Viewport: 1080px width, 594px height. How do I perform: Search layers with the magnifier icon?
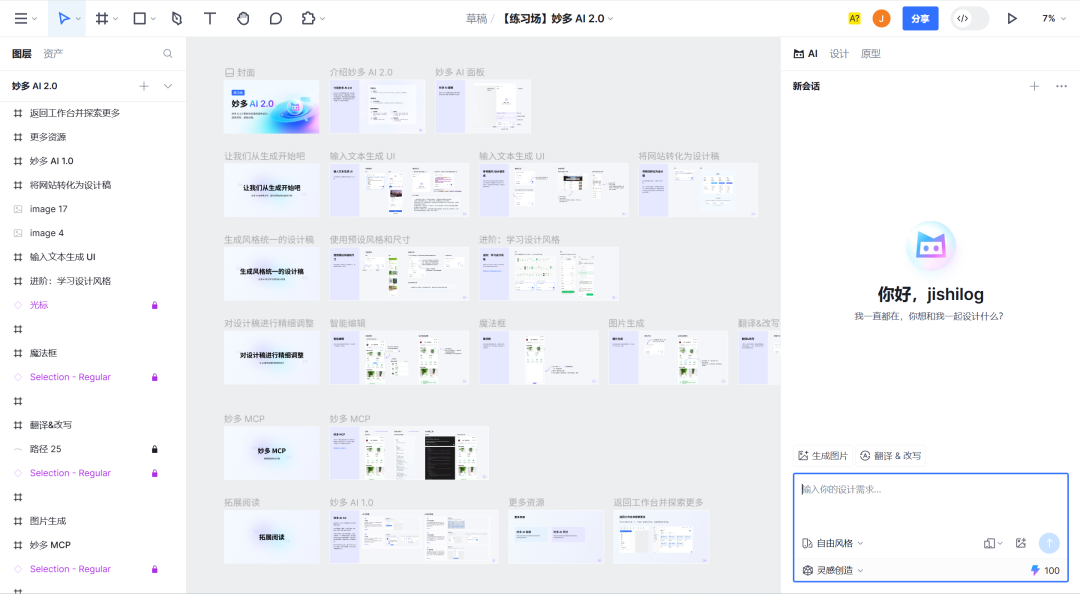click(168, 54)
